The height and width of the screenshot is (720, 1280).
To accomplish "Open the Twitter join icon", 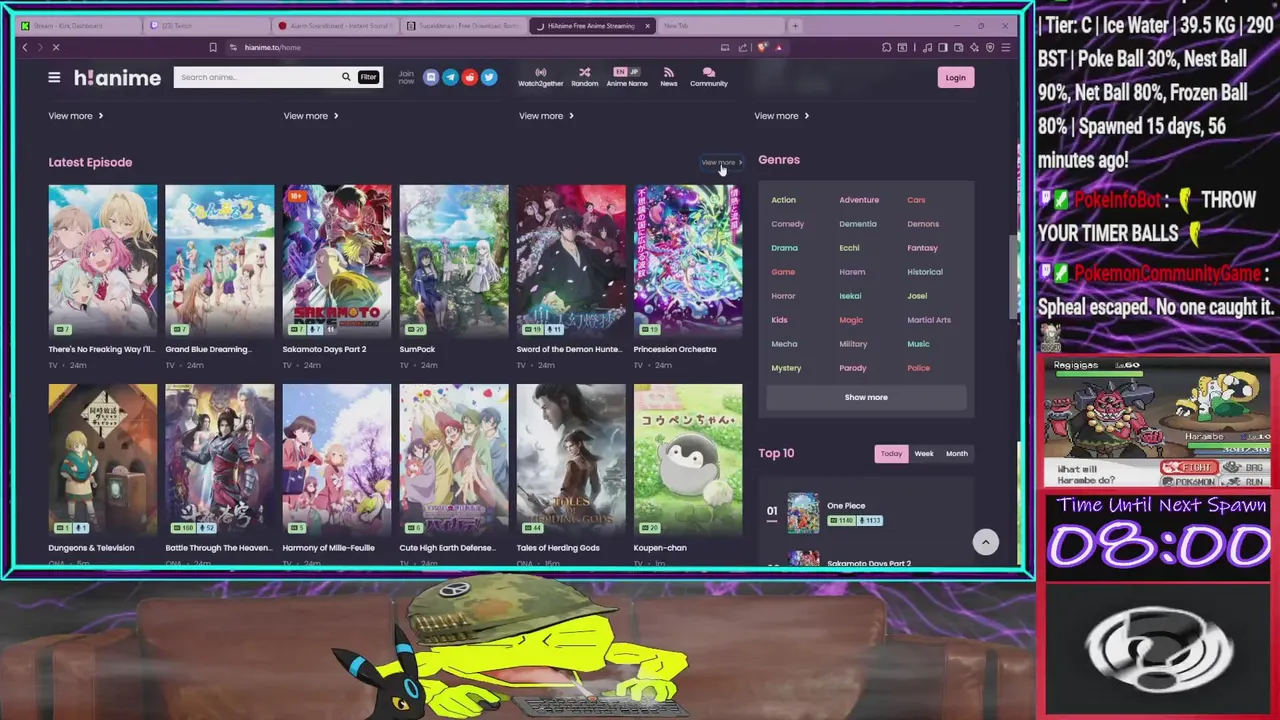I will coord(489,77).
